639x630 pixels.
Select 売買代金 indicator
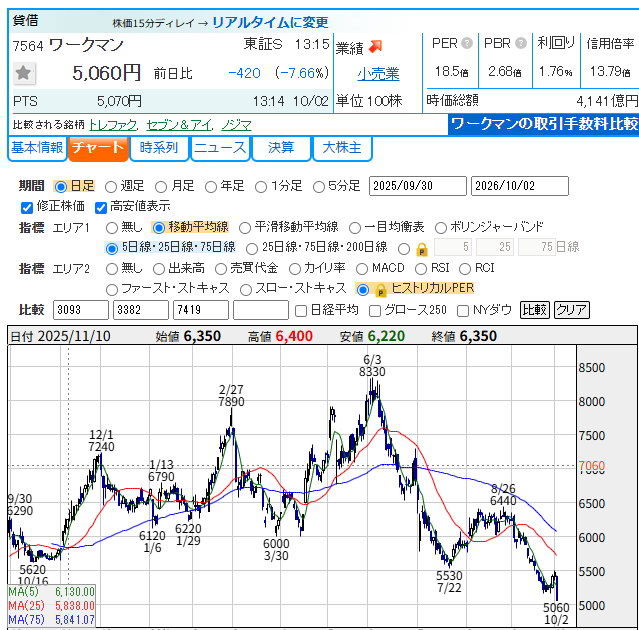point(221,269)
